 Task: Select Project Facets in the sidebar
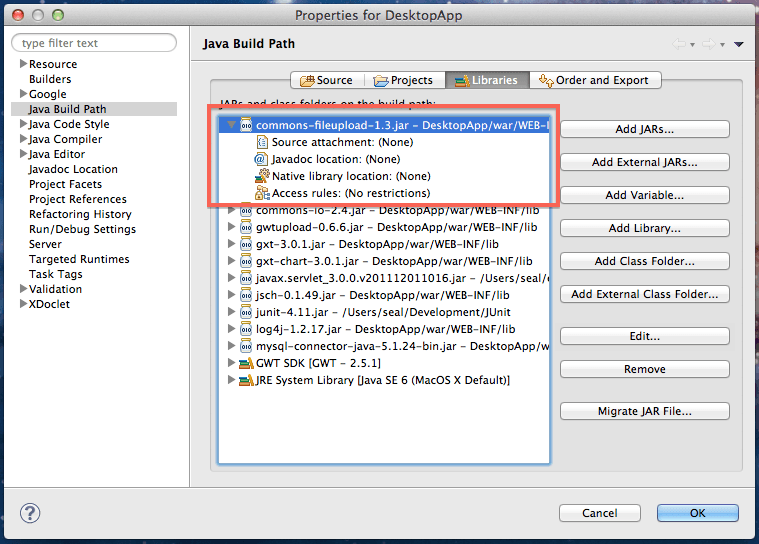click(x=65, y=184)
